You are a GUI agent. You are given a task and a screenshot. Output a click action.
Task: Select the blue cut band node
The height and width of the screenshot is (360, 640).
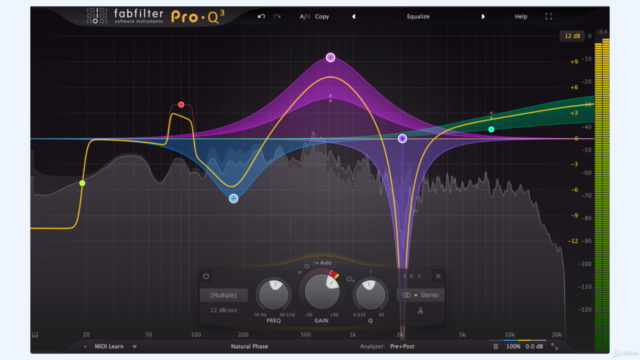[233, 198]
